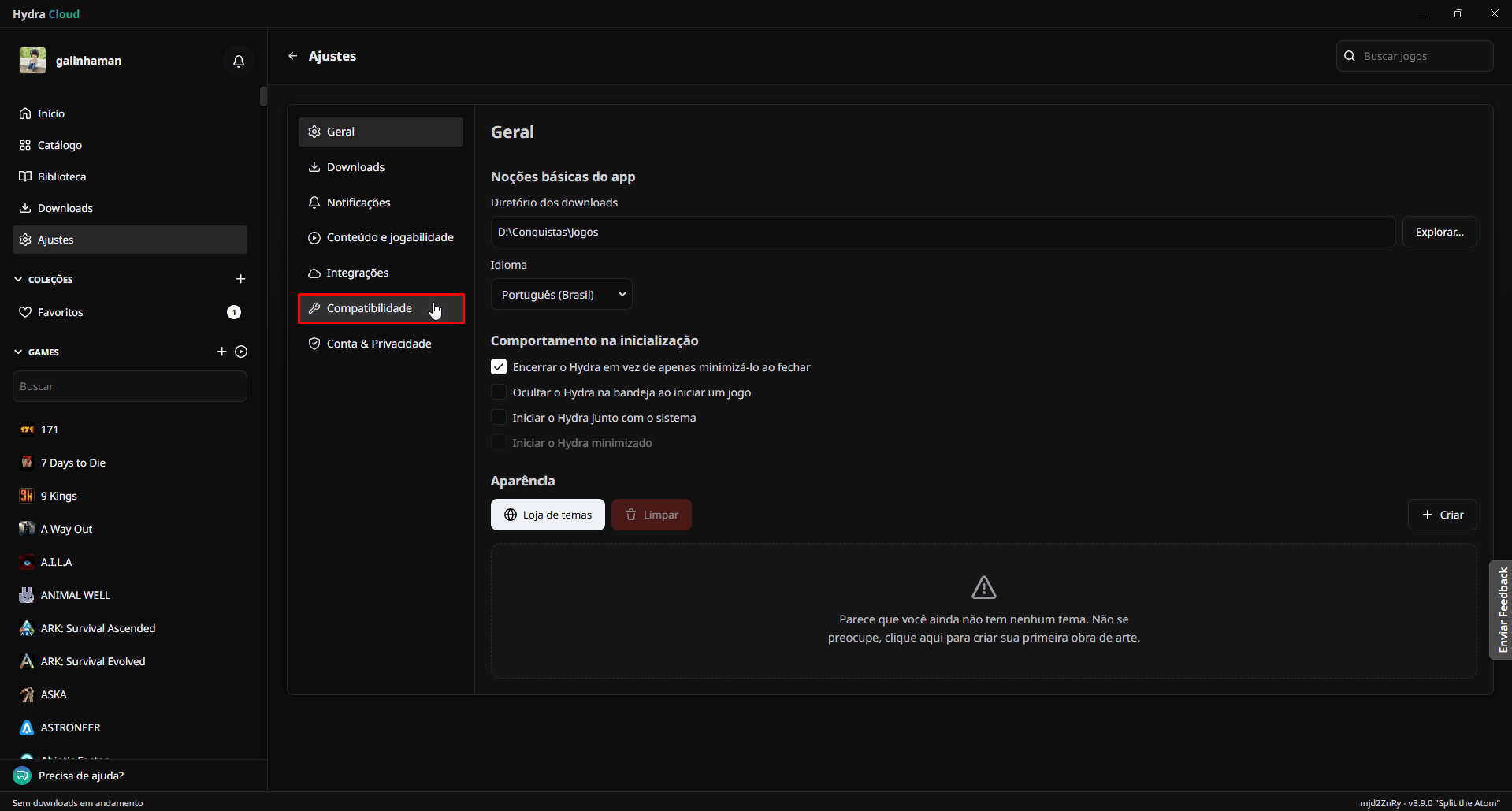The height and width of the screenshot is (811, 1512).
Task: Enable Ocultar o Hydra na bandeja
Action: pyautogui.click(x=499, y=392)
